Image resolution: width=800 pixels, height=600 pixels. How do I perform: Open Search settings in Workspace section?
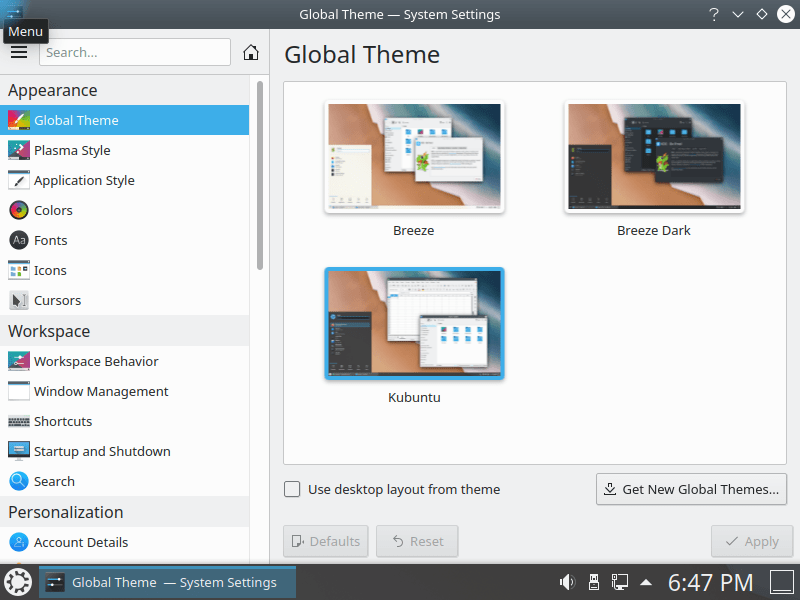(124, 481)
